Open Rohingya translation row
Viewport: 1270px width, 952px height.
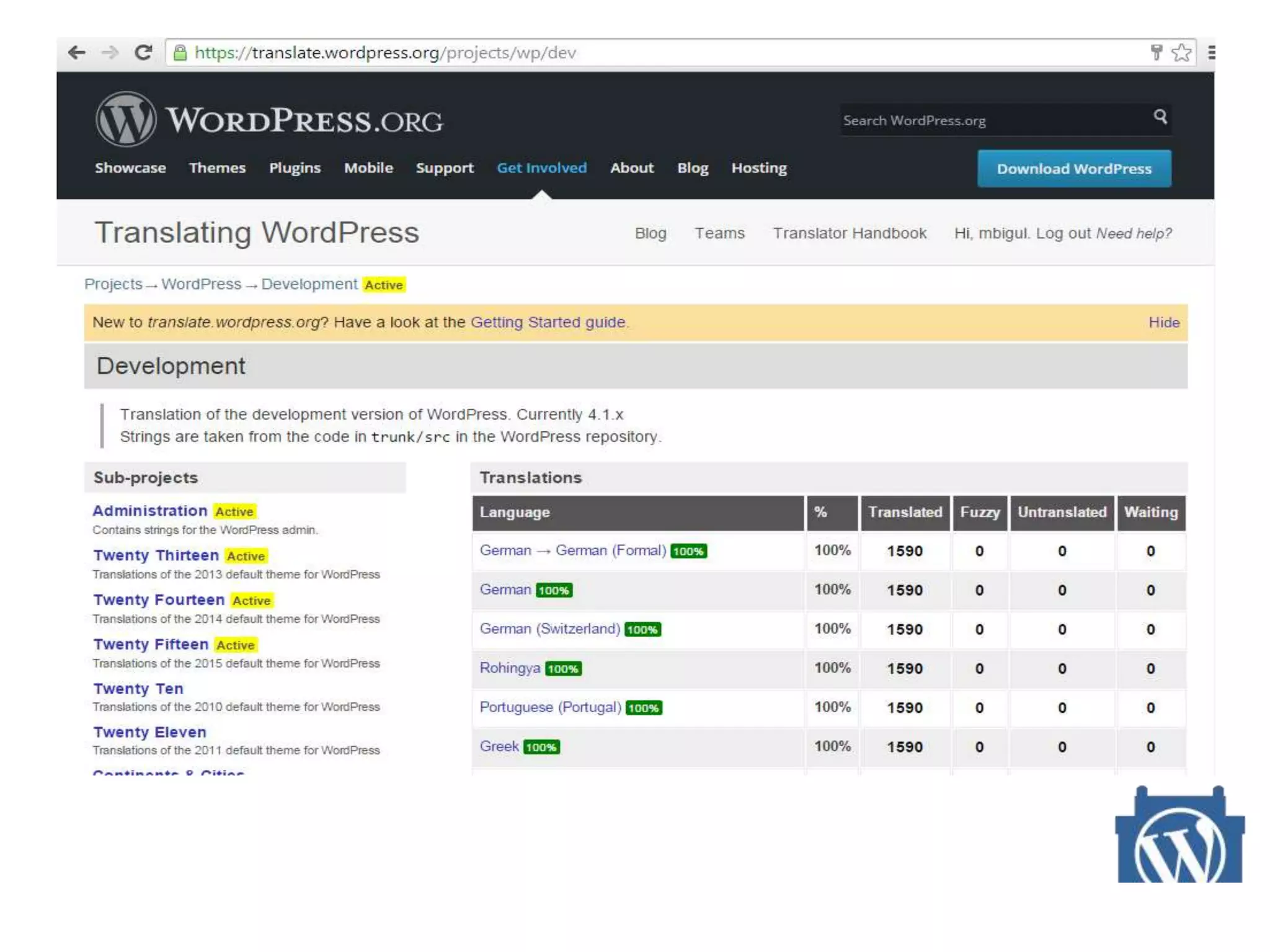510,668
